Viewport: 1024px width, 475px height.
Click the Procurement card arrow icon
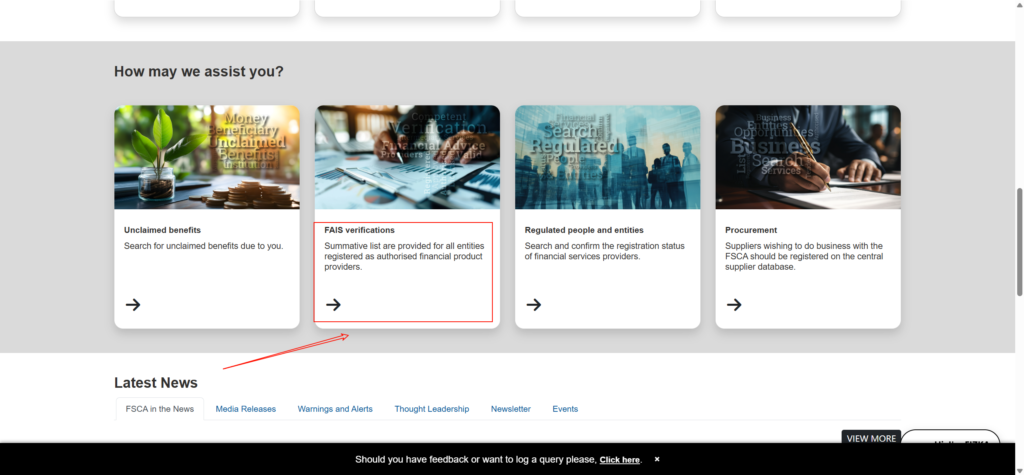734,304
